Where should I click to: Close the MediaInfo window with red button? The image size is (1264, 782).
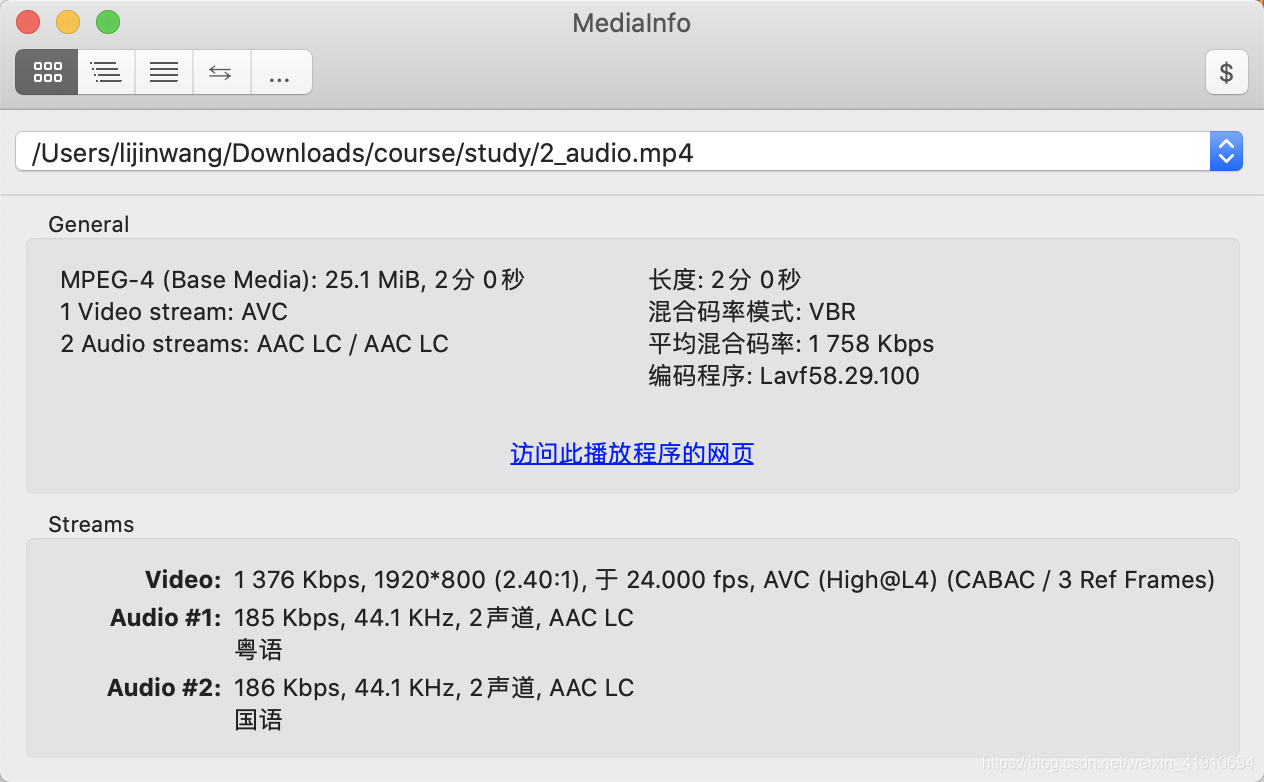pyautogui.click(x=28, y=22)
